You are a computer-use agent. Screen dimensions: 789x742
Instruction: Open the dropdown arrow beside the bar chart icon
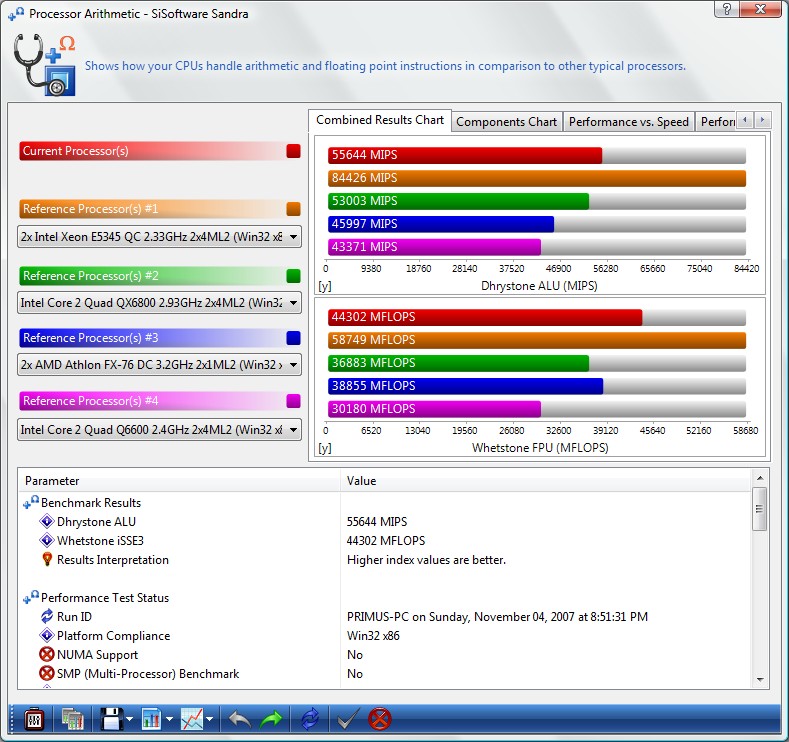(170, 719)
